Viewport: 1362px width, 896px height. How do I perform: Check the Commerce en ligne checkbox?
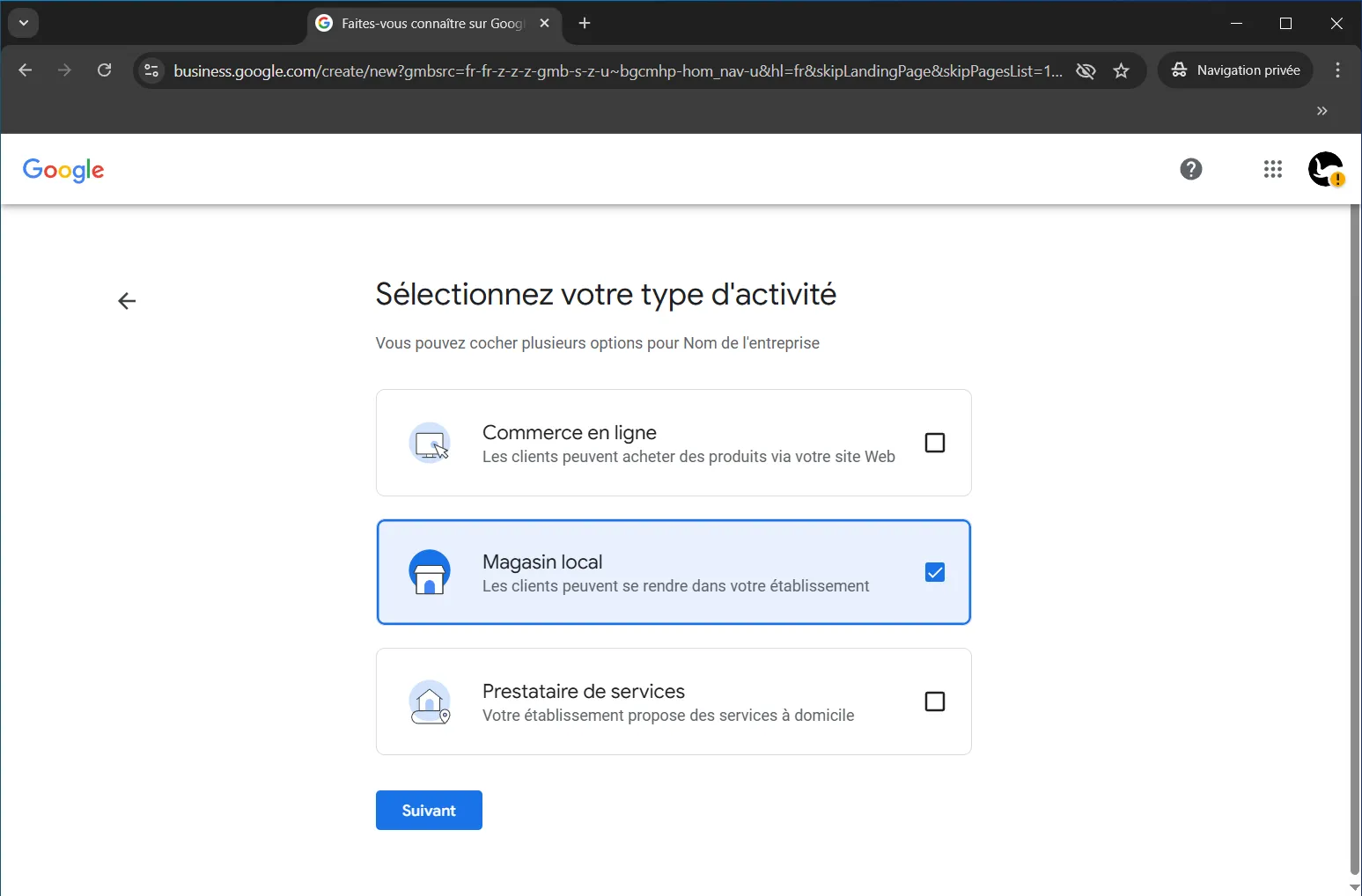[x=934, y=443]
